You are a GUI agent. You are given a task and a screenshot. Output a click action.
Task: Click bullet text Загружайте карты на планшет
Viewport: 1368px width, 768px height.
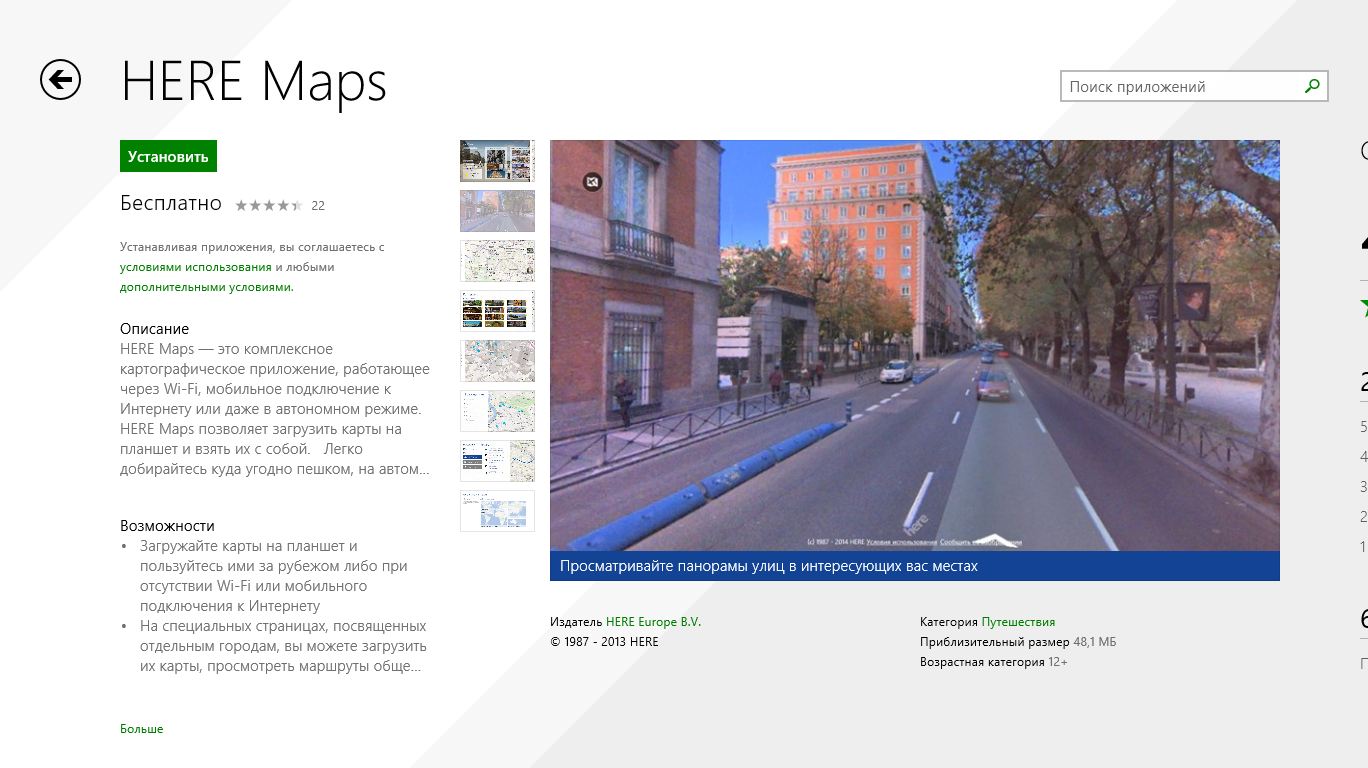click(x=273, y=576)
